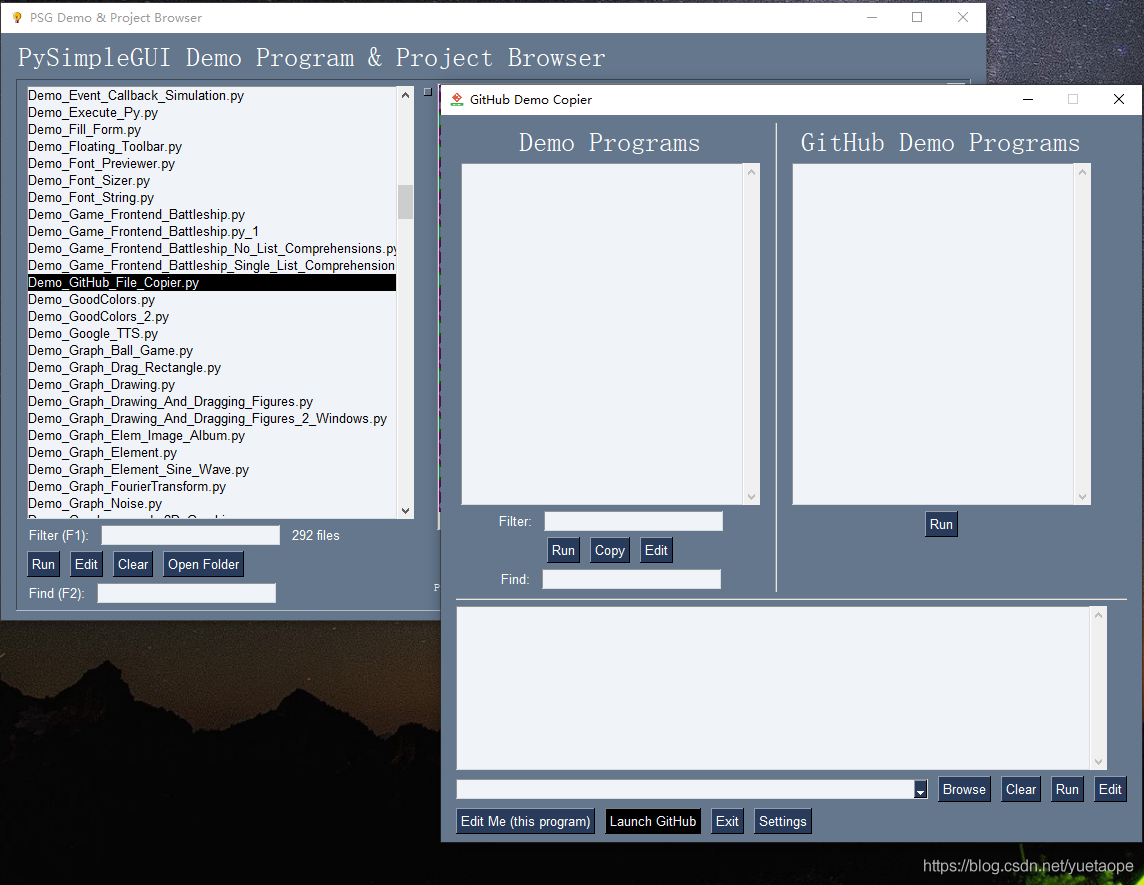Click Edit at bottom right of Copier
The width and height of the screenshot is (1144, 885).
(1110, 789)
